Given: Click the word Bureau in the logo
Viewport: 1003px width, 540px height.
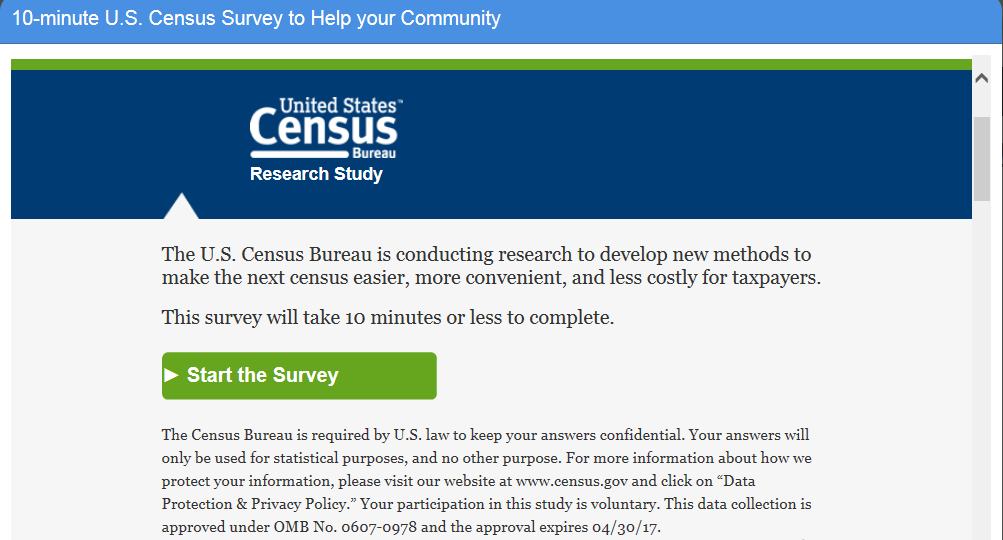Looking at the screenshot, I should pos(374,154).
